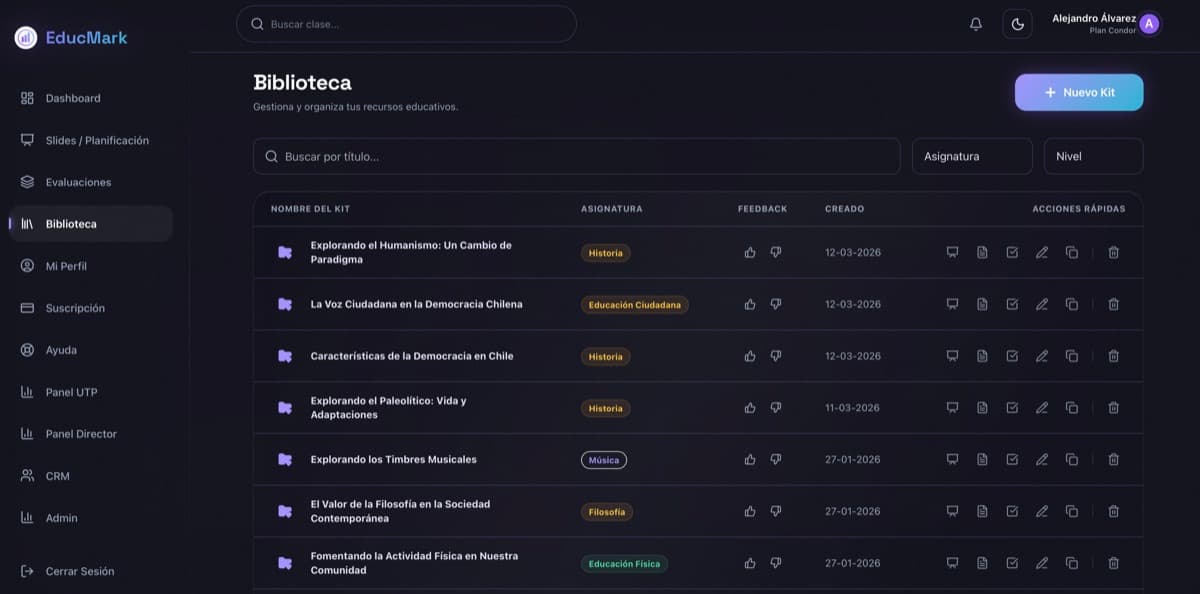Screen dimensions: 1200x594
Task: Open document icon for La Voz Ciudadana kit
Action: [982, 304]
